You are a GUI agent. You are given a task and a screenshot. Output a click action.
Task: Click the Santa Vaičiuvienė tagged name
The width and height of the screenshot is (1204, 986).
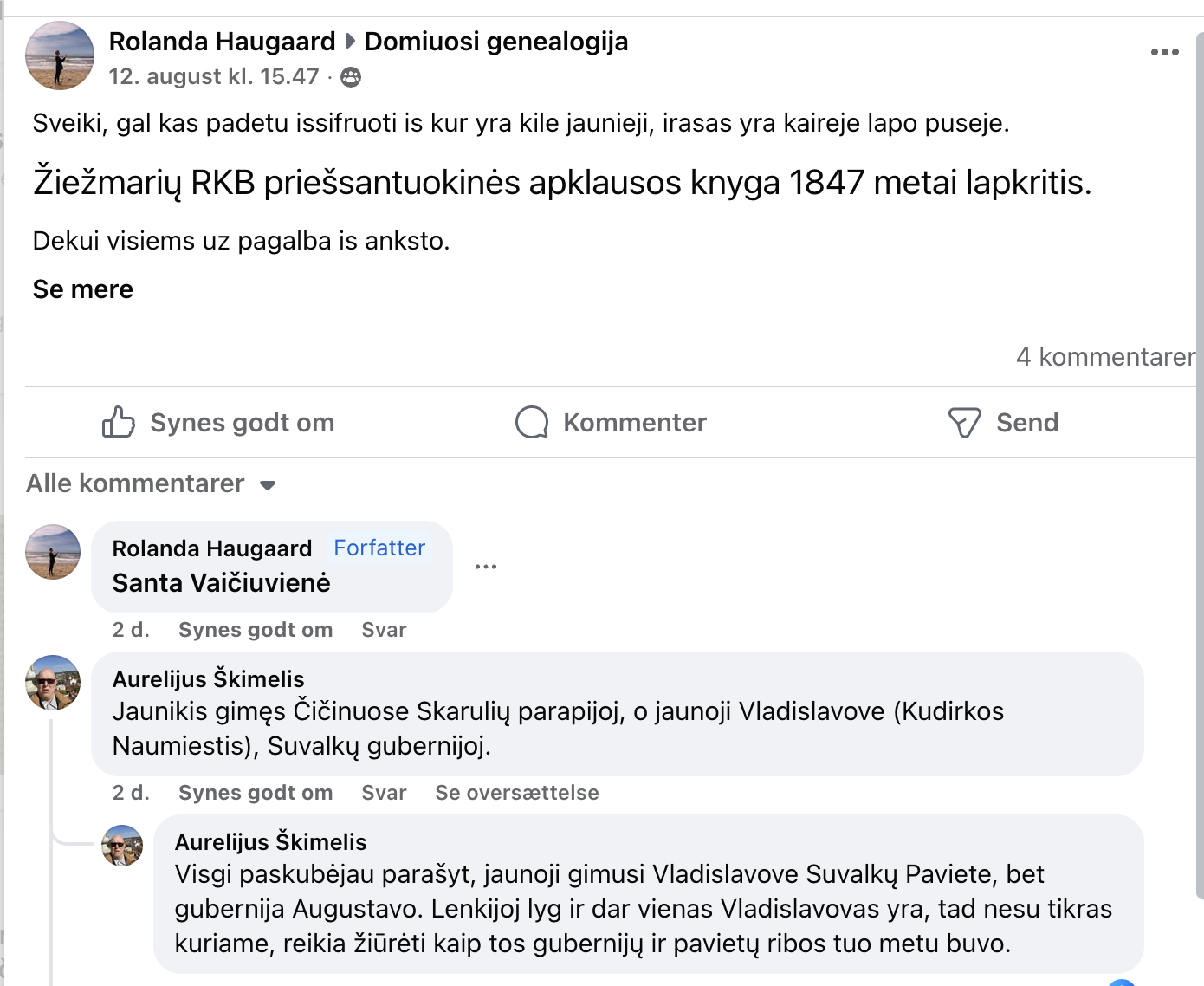pos(221,583)
